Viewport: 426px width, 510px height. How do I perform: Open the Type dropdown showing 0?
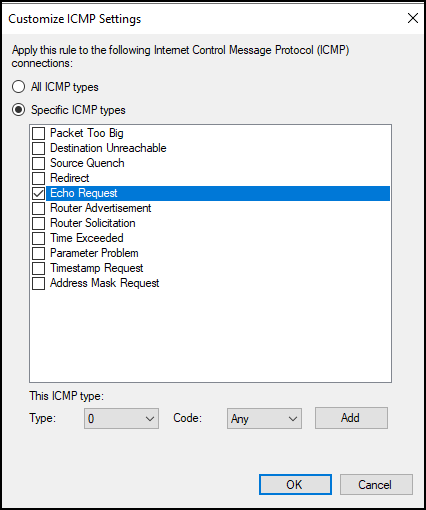click(x=121, y=418)
